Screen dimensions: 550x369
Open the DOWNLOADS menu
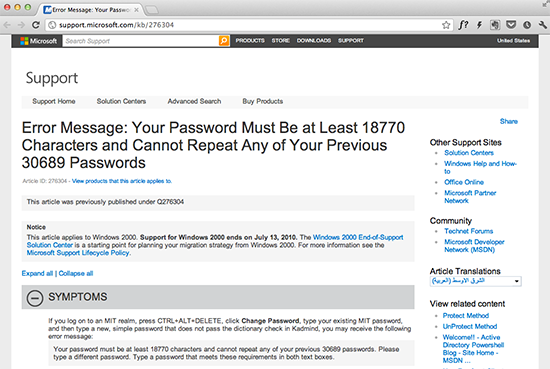314,41
